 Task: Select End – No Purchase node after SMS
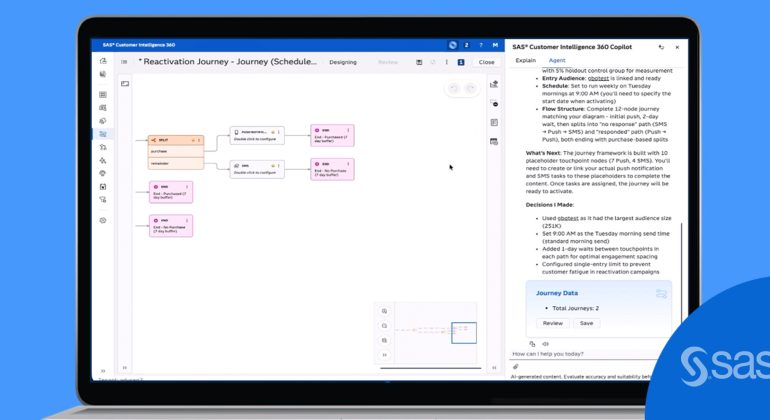[x=332, y=169]
